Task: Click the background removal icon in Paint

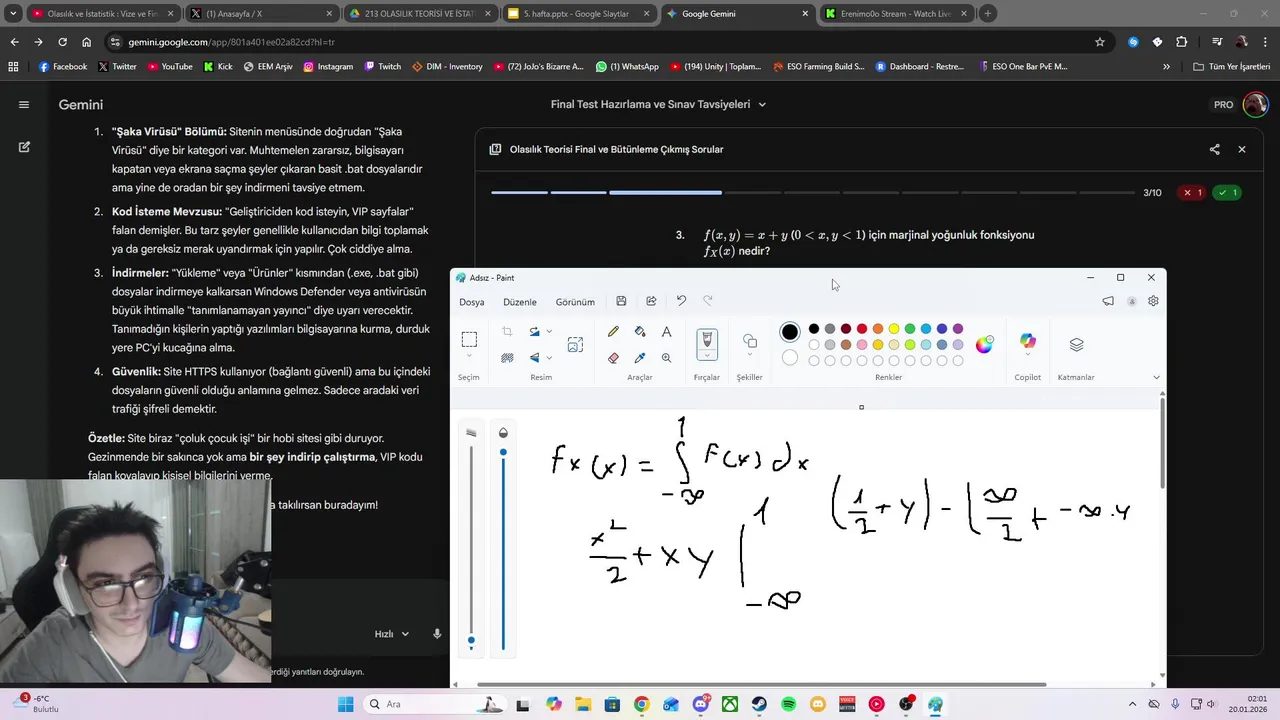Action: (x=507, y=357)
